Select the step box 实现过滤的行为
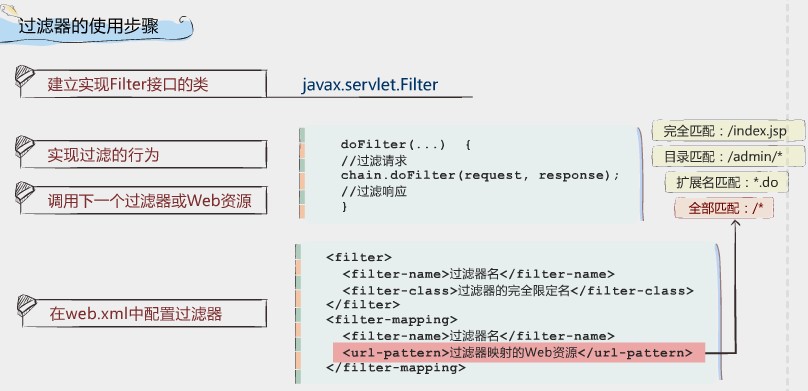The width and height of the screenshot is (808, 391). click(143, 155)
